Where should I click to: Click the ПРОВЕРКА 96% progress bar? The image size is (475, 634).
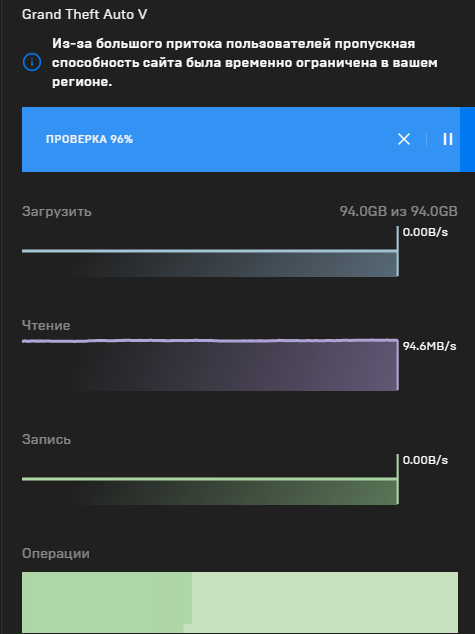(241, 139)
